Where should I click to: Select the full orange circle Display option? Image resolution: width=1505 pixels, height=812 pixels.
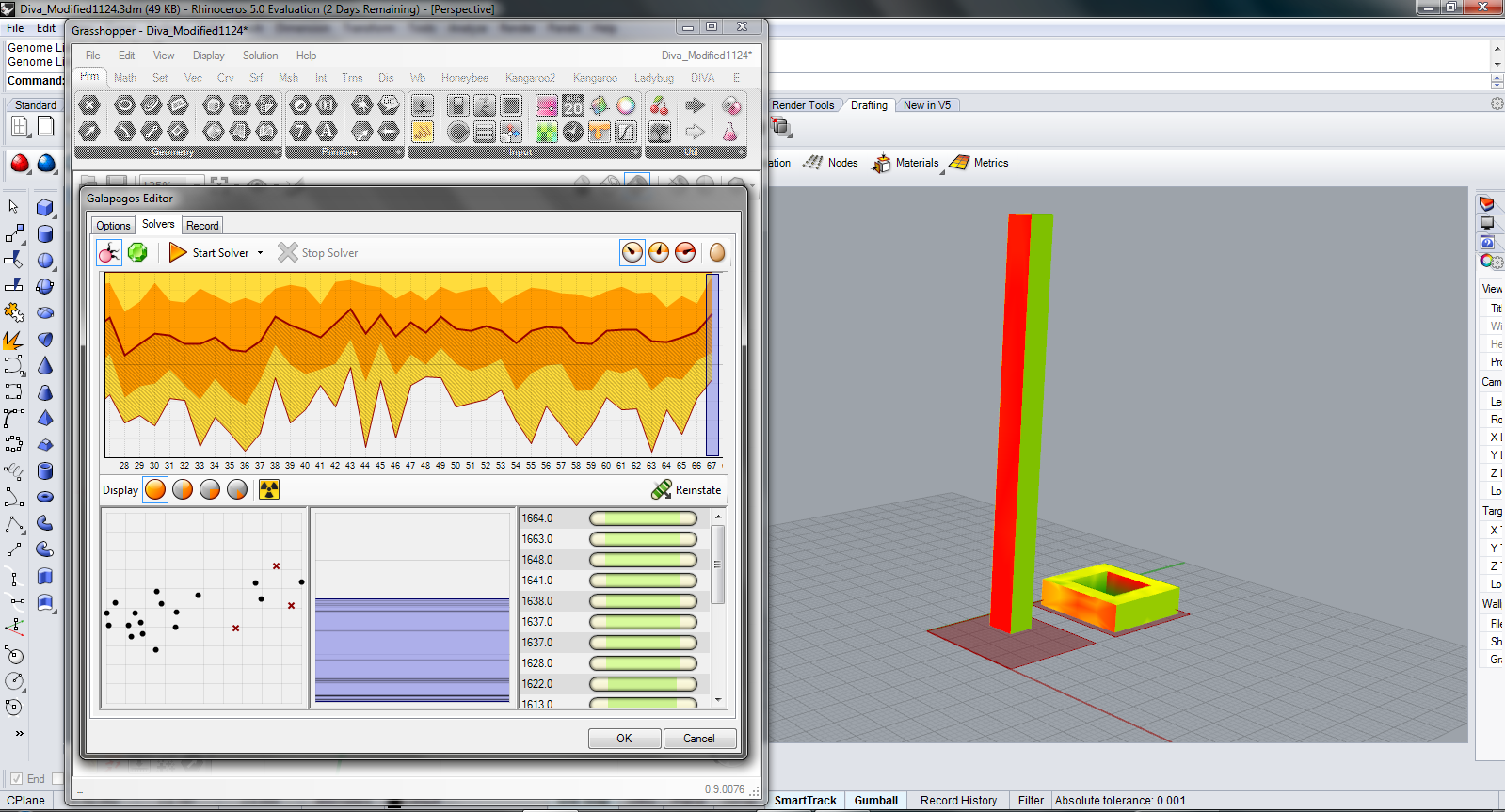click(x=155, y=489)
